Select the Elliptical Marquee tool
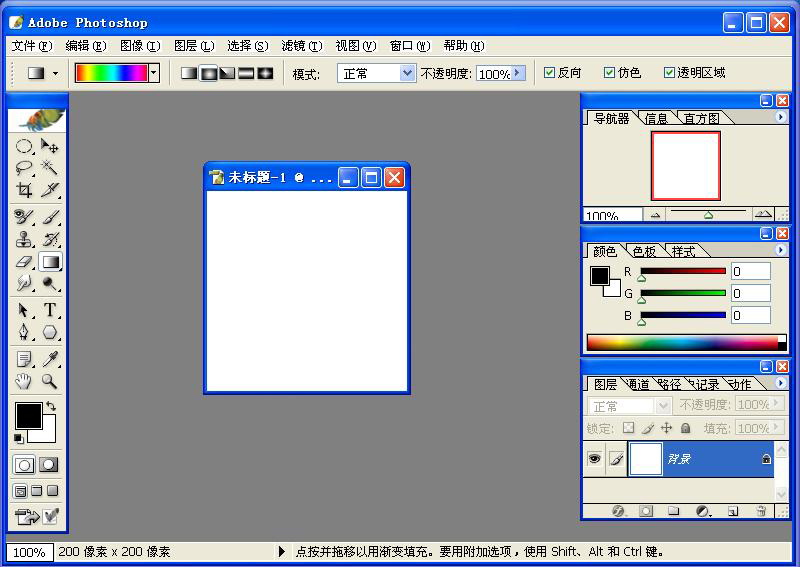 point(23,146)
